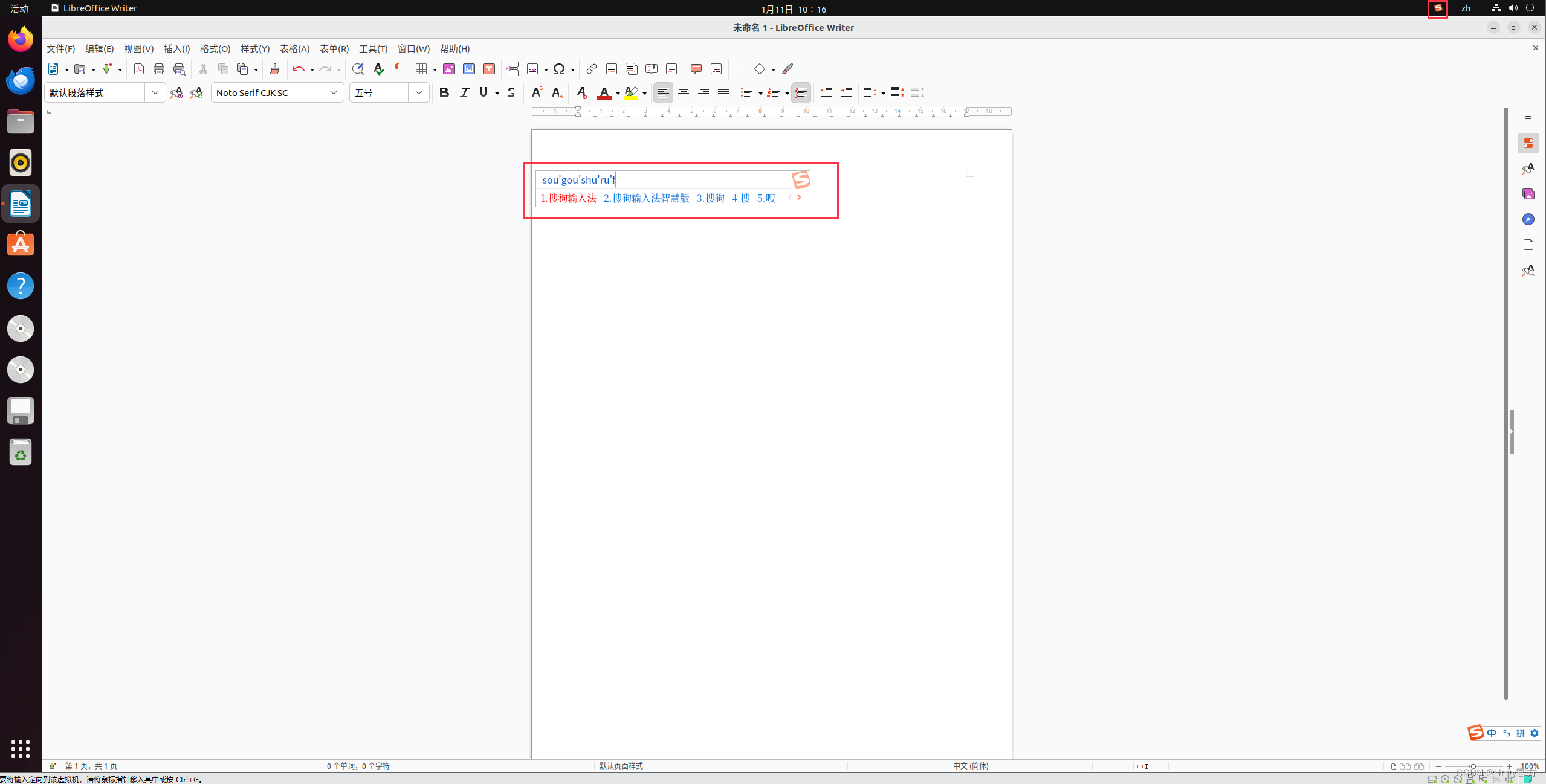The image size is (1546, 784).
Task: Expand the font size 五号 dropdown
Action: coord(418,92)
